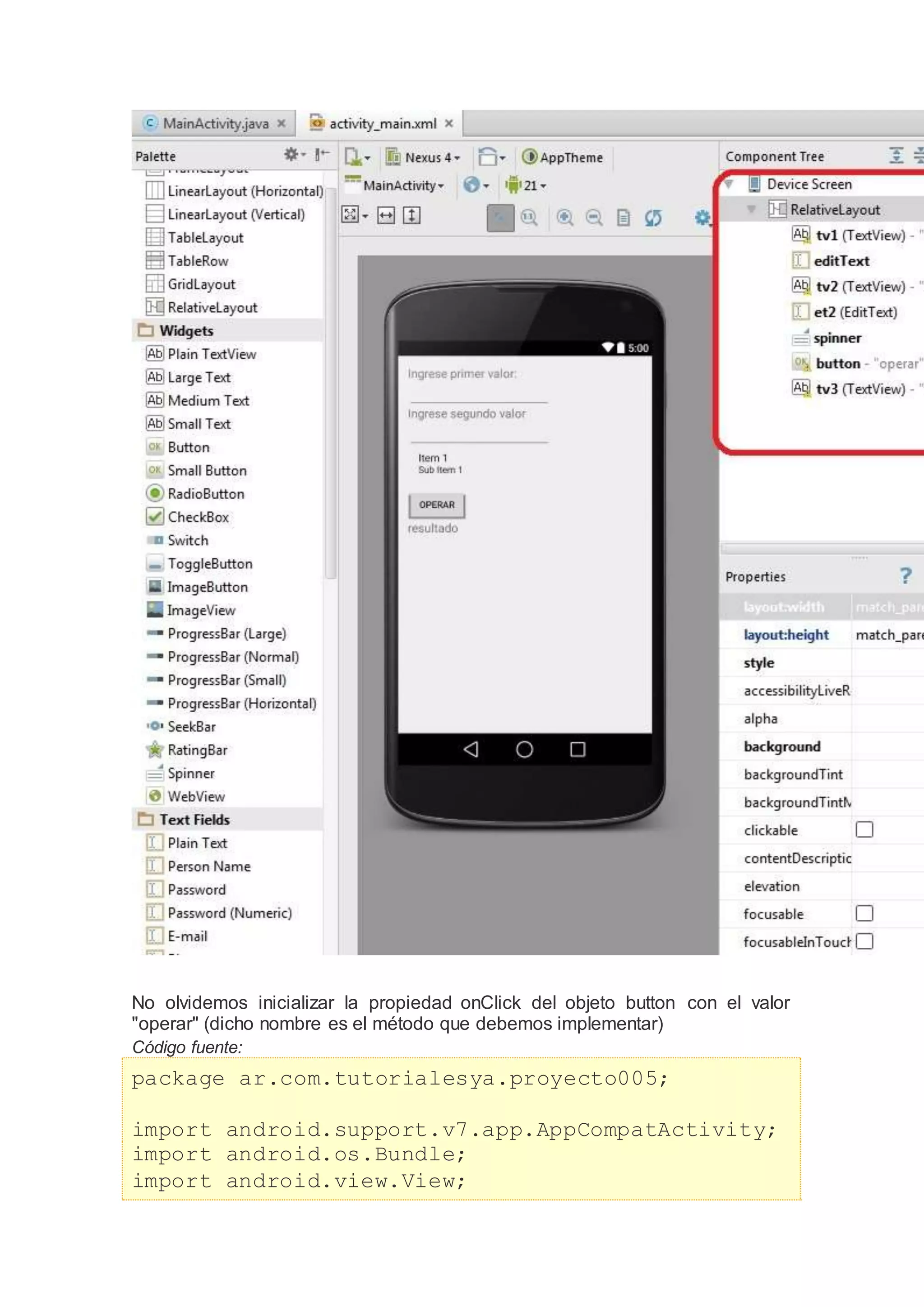This screenshot has width=924, height=1307.
Task: Click the zoom to actual size icon
Action: (529, 218)
